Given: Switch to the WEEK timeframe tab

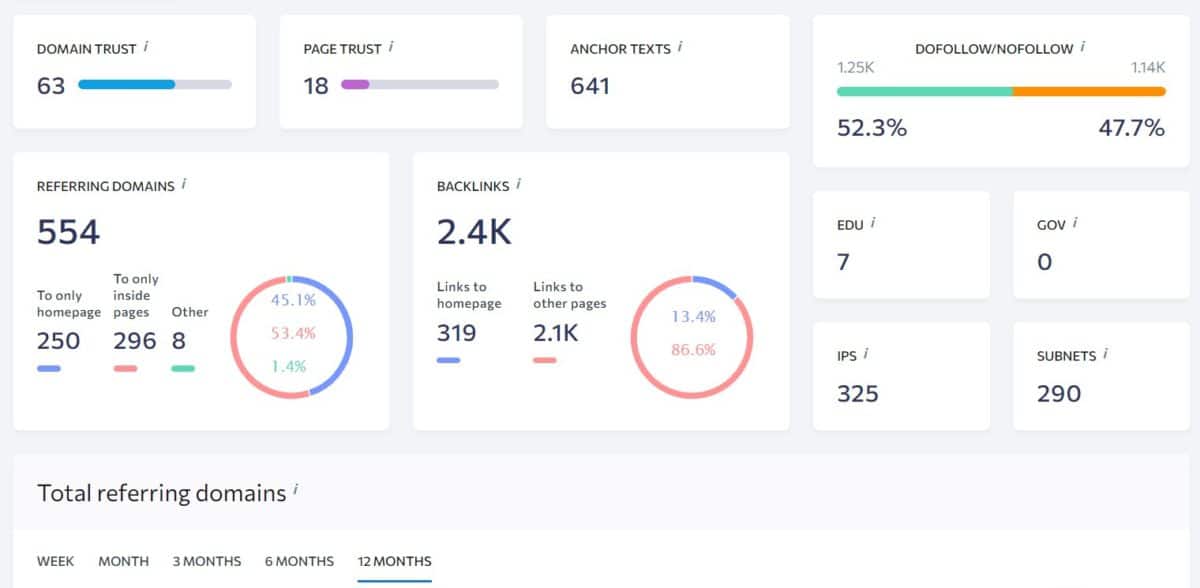Looking at the screenshot, I should click(56, 561).
